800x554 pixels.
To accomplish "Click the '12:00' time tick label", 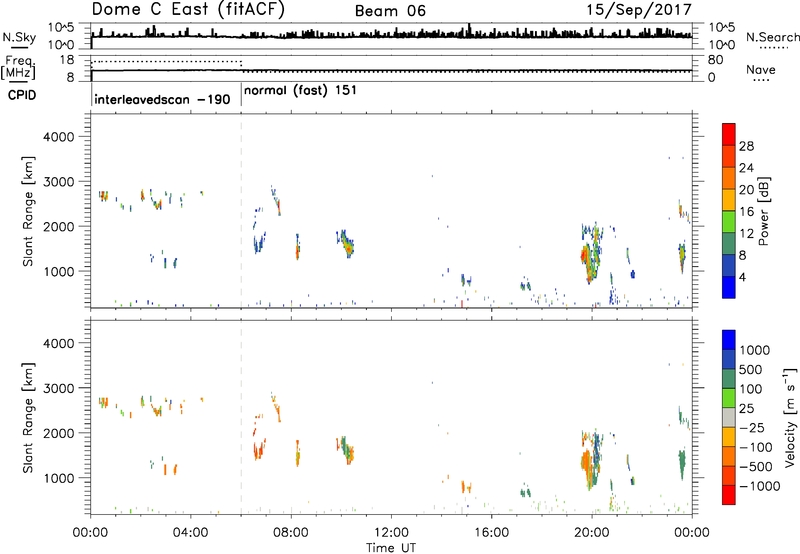I will coord(391,533).
